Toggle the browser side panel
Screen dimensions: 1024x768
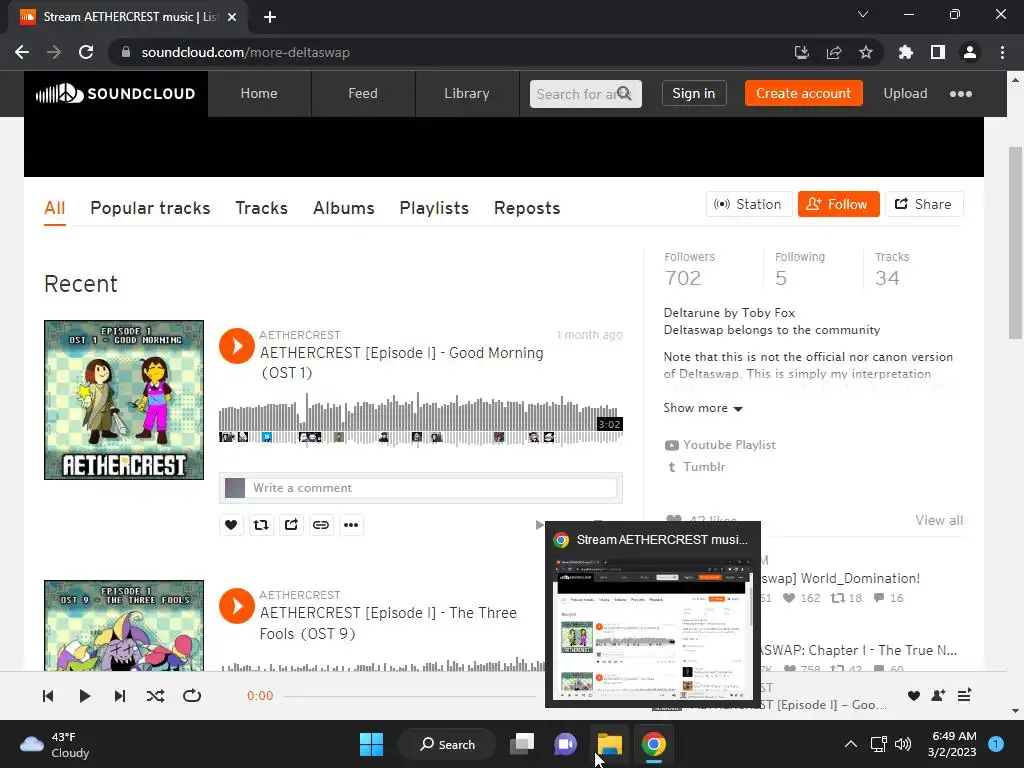938,52
